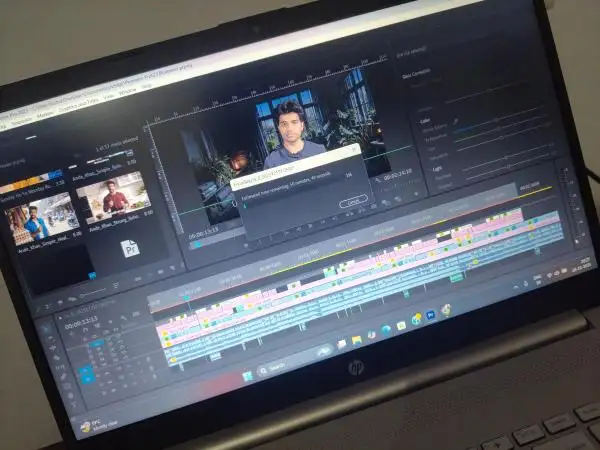
Task: Click the White Balance eyedropper in Lumetri
Action: 457,121
